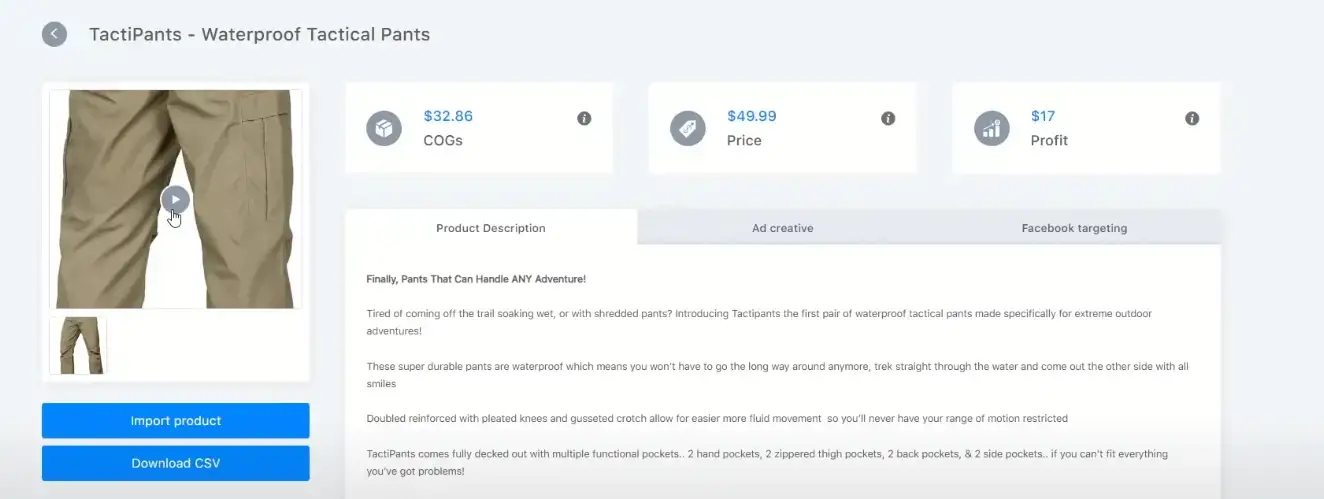1324x499 pixels.
Task: Switch to the Product Description tab
Action: click(x=491, y=228)
